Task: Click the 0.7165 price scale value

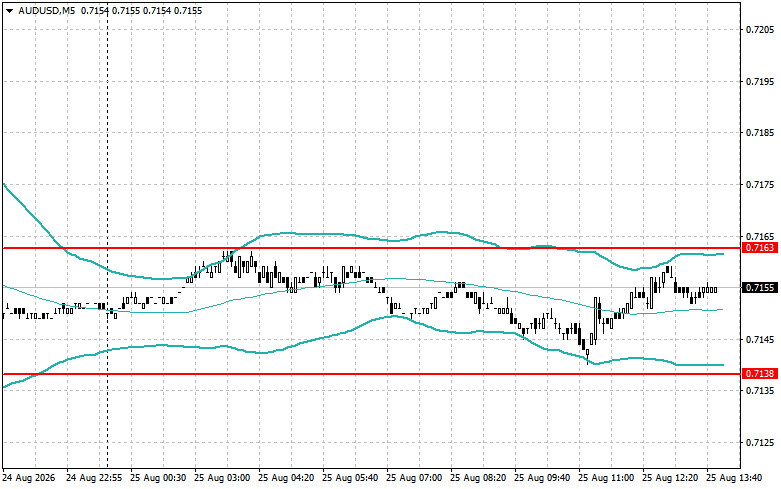Action: pos(760,236)
